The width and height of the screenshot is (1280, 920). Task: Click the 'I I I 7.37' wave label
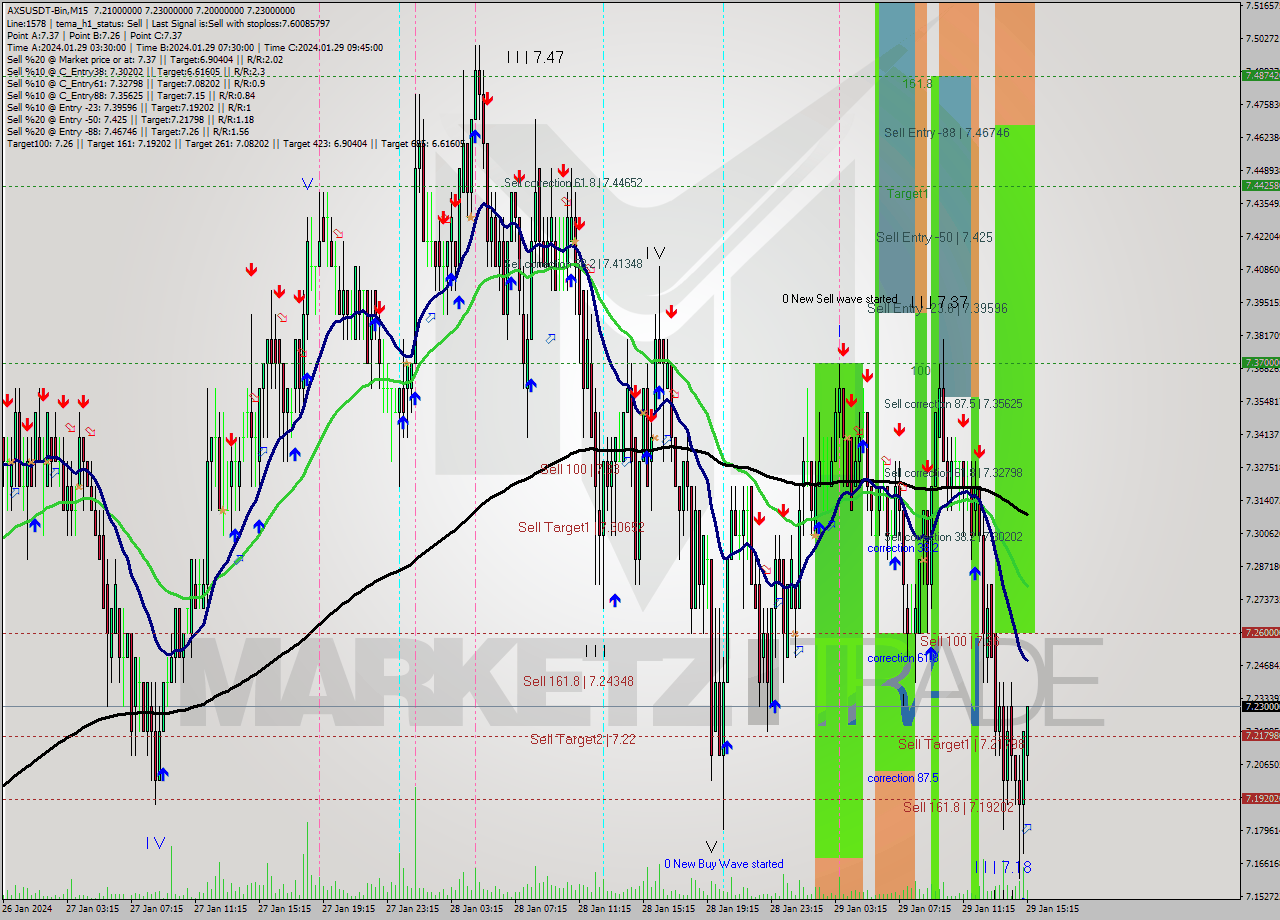(939, 301)
